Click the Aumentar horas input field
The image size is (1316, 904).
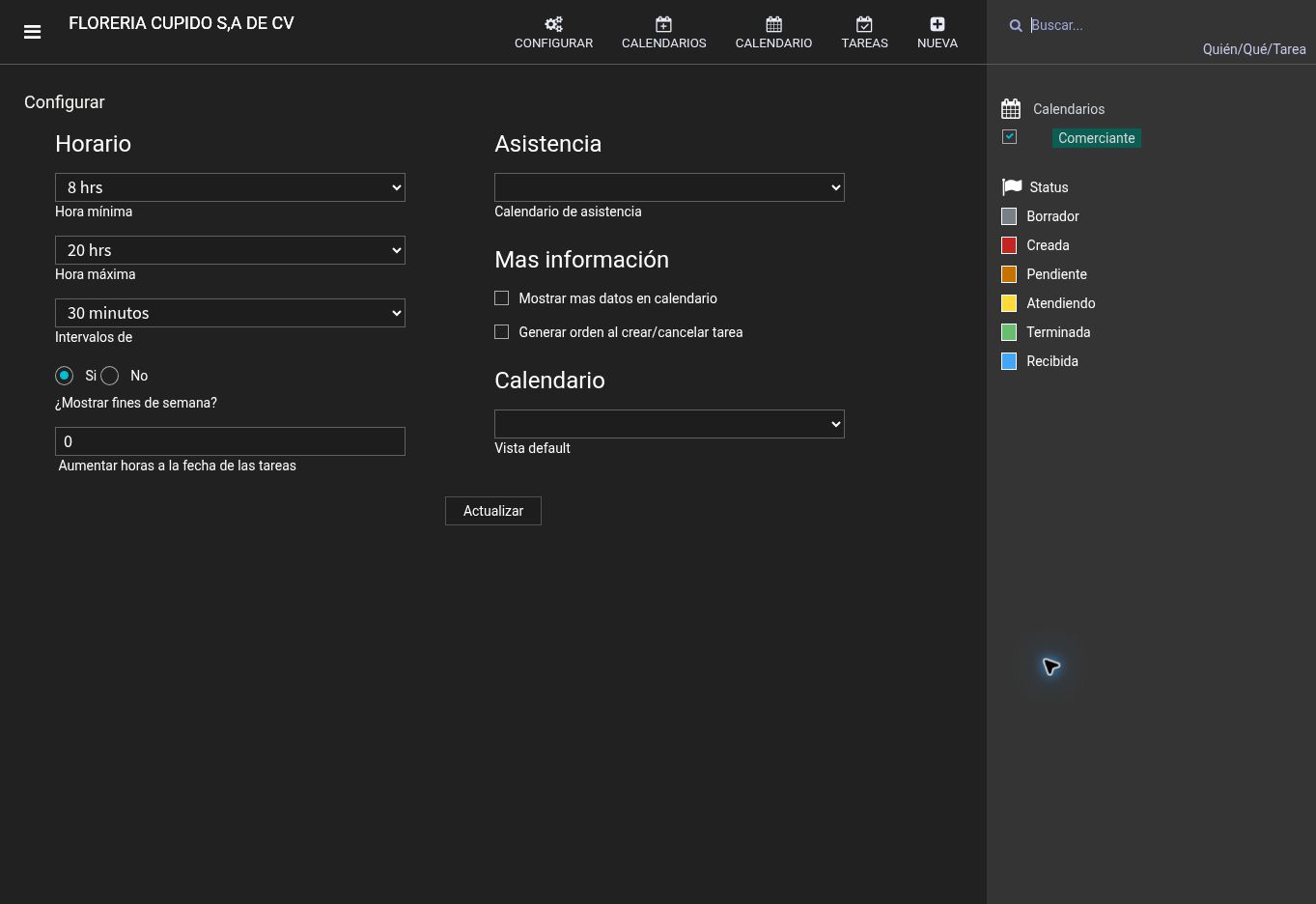coord(230,441)
